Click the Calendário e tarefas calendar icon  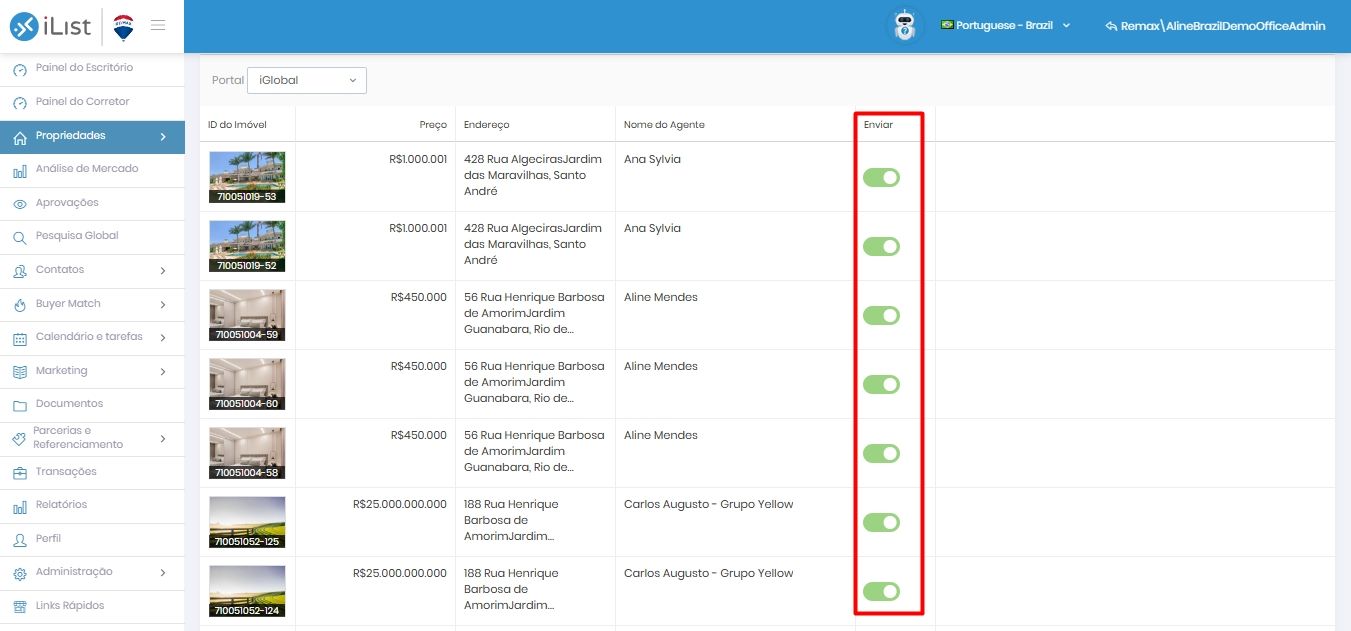pos(20,338)
